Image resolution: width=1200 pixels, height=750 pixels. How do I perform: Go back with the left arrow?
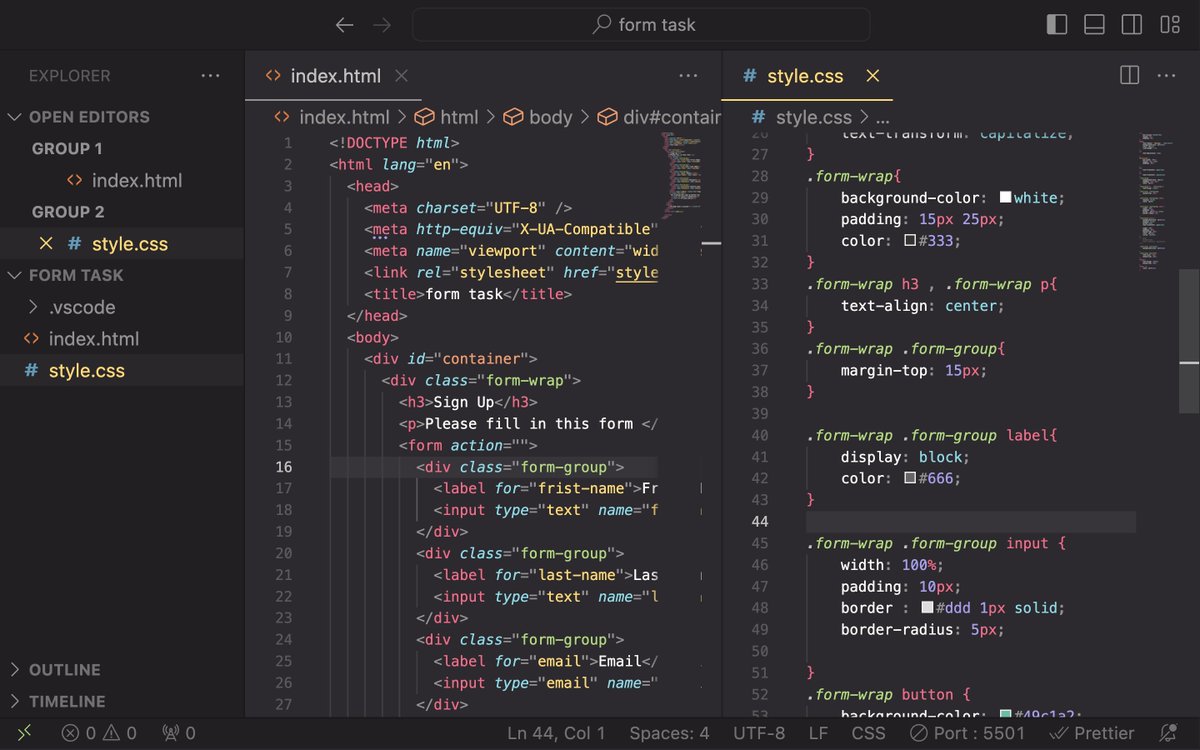(x=345, y=25)
